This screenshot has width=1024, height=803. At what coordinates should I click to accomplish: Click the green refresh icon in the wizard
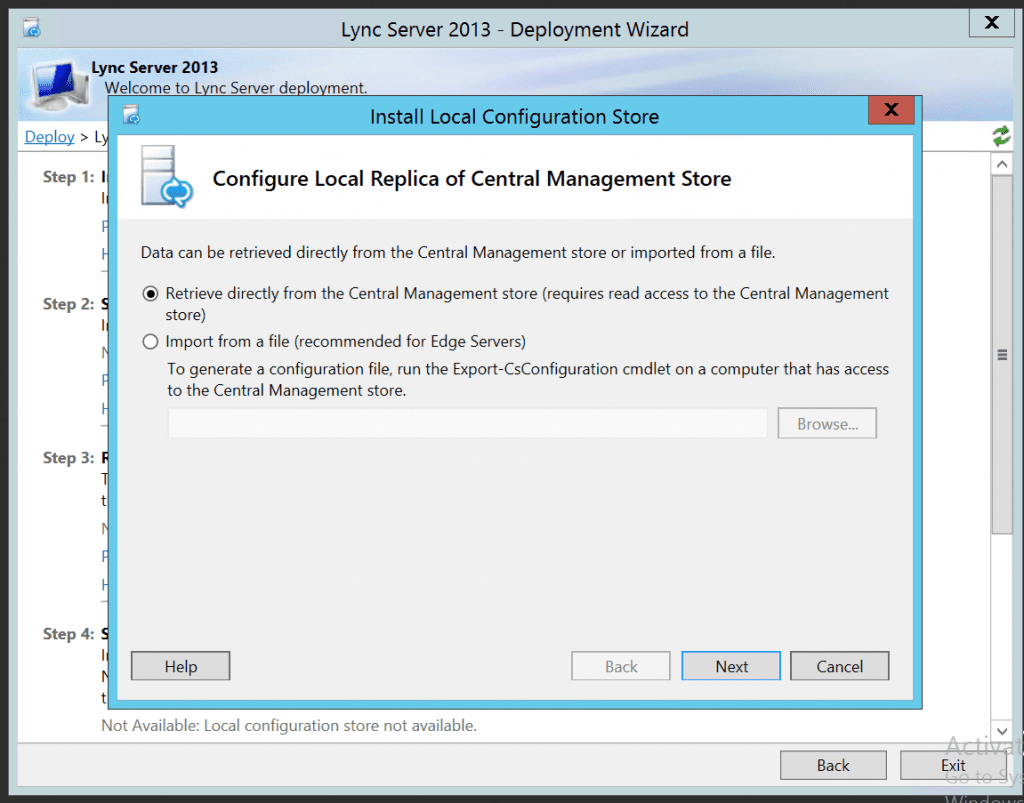pos(1001,136)
